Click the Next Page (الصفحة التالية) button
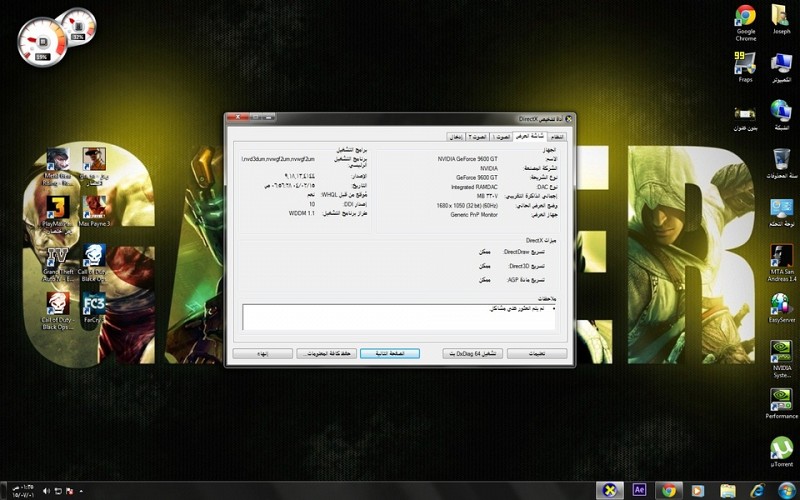The image size is (800, 500). click(390, 354)
